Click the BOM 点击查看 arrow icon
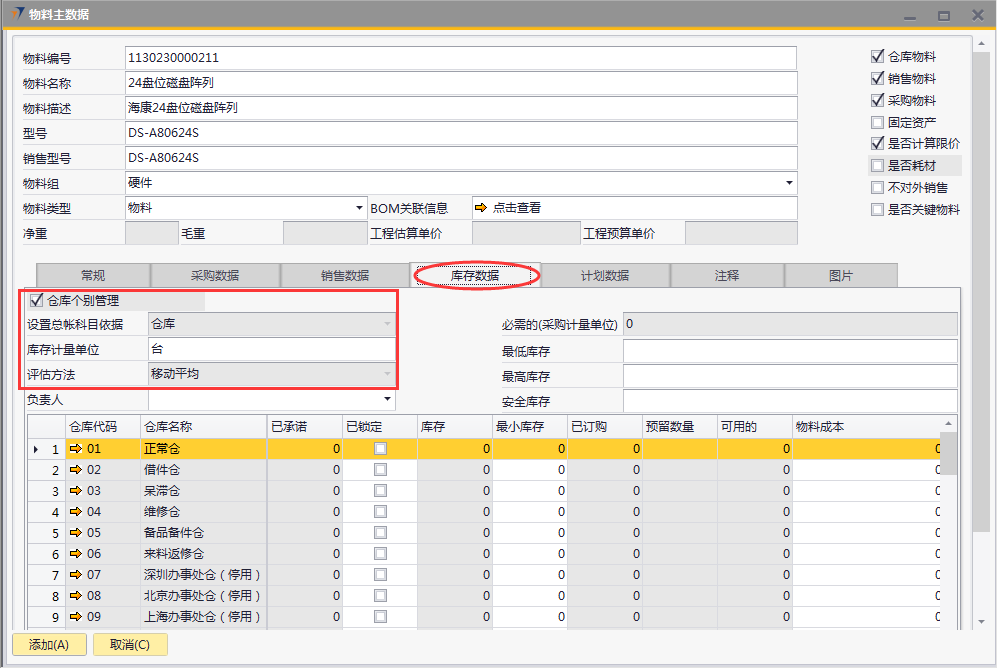Screen dimensions: 997x668 pos(481,208)
